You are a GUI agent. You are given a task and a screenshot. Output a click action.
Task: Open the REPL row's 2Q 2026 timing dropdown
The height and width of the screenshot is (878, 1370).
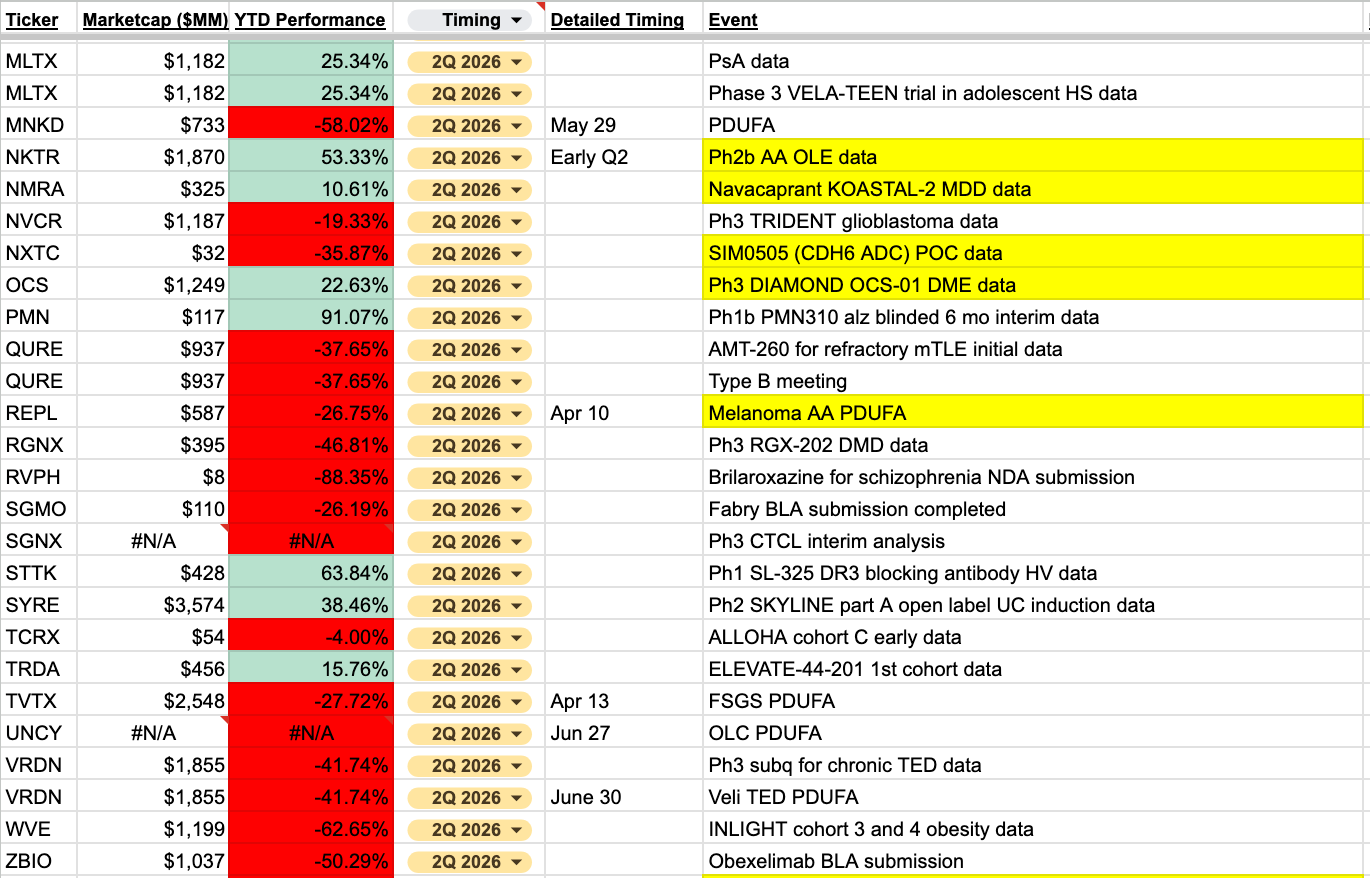pos(469,413)
